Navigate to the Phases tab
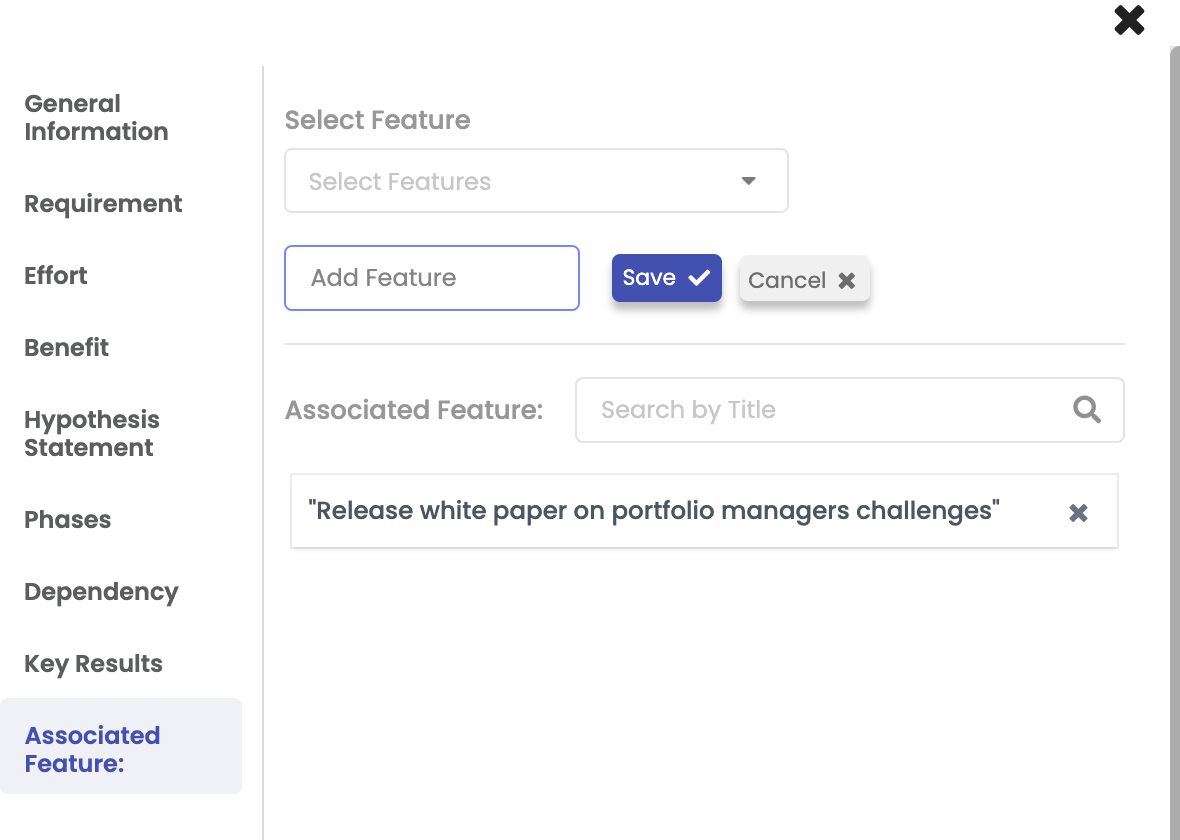 click(68, 520)
